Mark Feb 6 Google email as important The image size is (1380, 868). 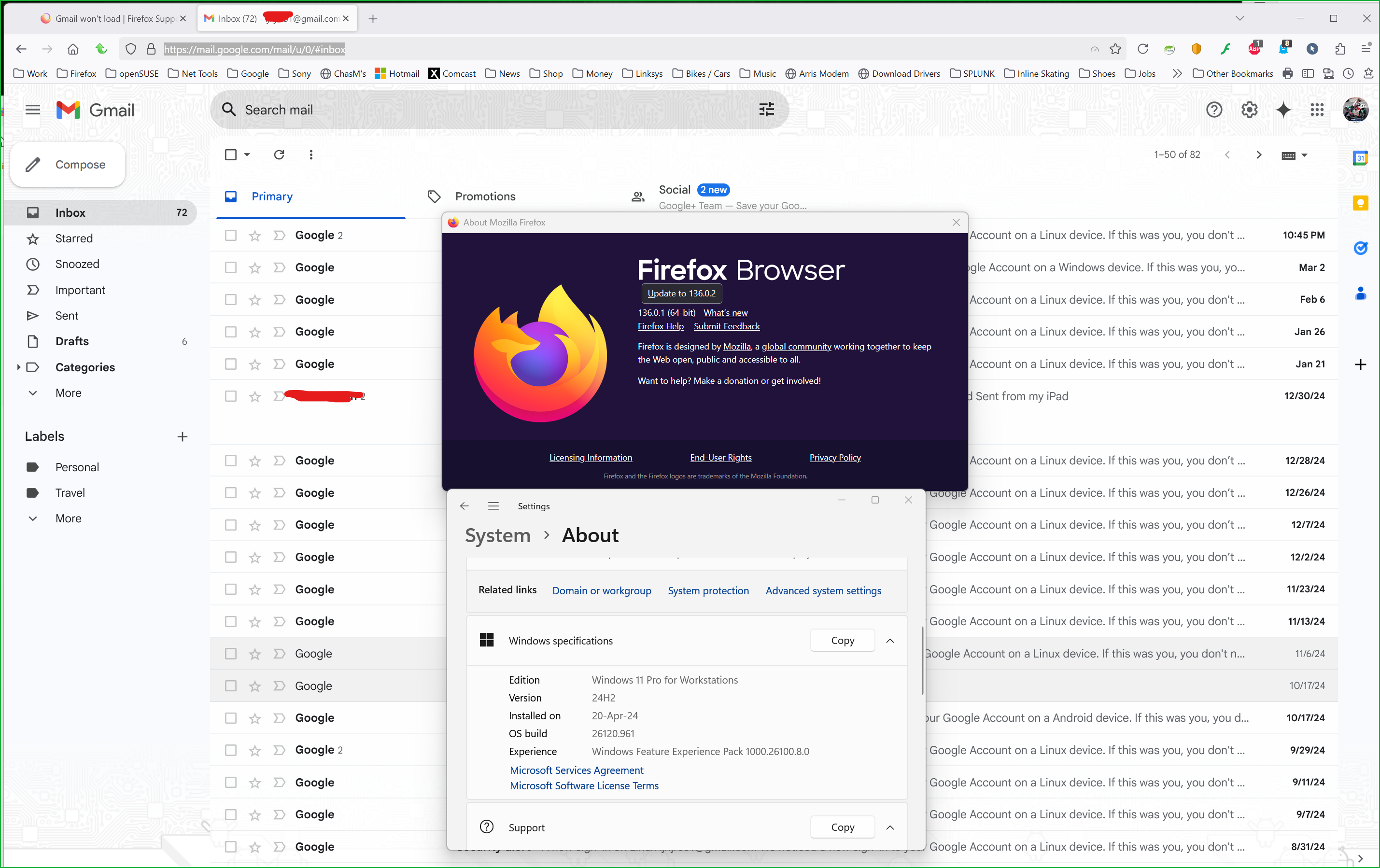click(279, 300)
